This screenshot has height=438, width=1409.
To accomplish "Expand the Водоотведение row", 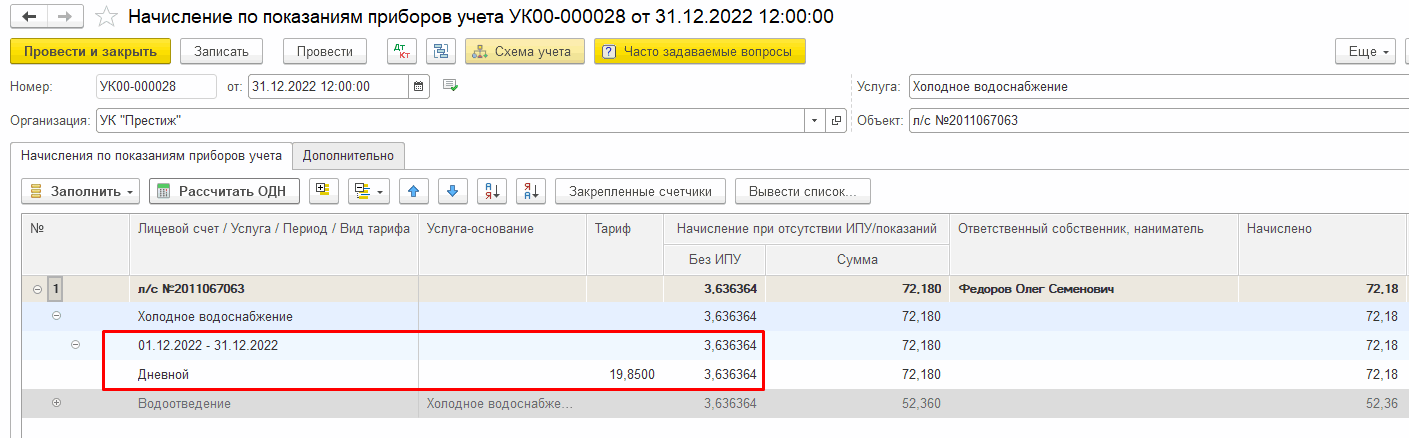I will [x=56, y=403].
